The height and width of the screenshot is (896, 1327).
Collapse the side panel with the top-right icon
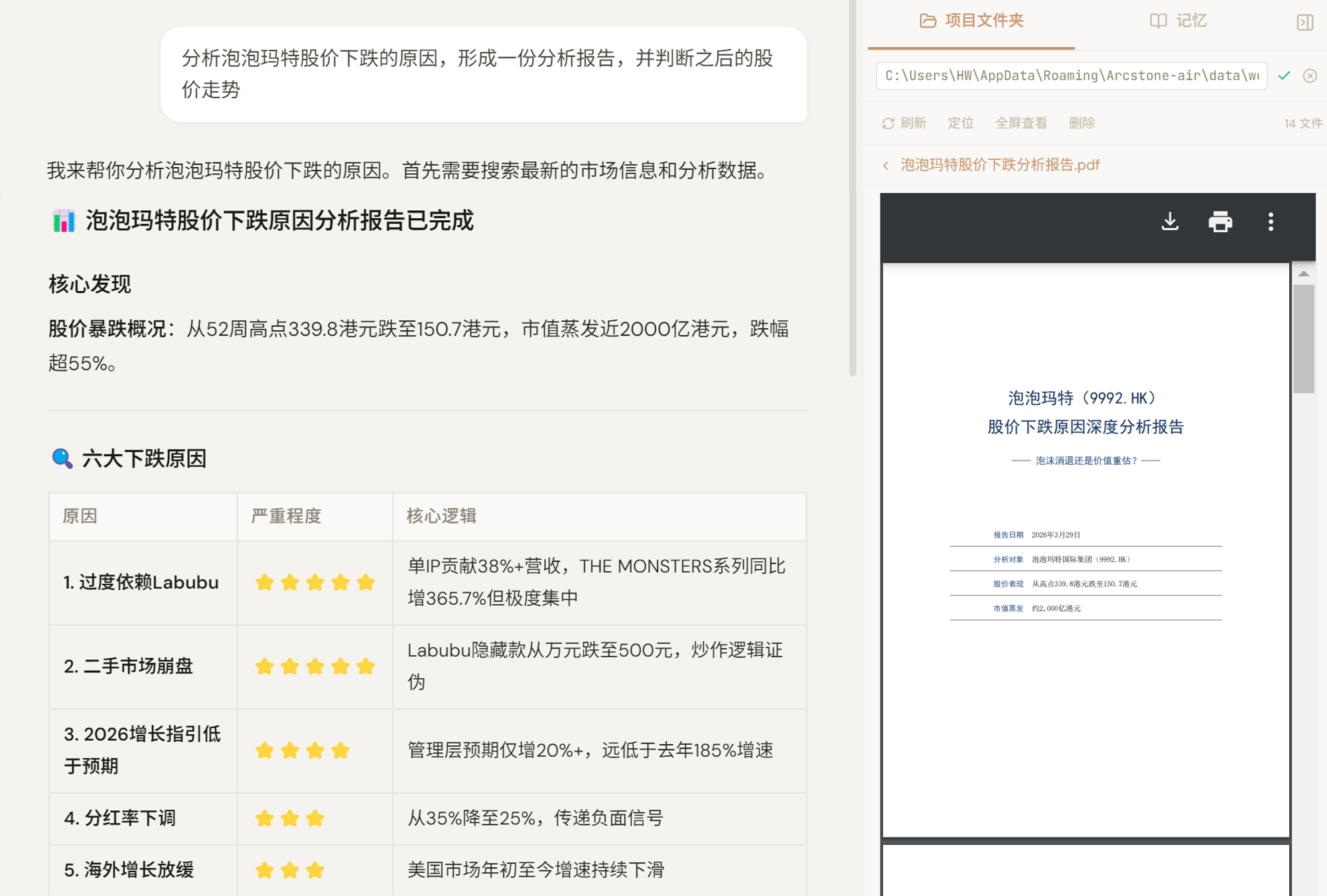[1304, 21]
